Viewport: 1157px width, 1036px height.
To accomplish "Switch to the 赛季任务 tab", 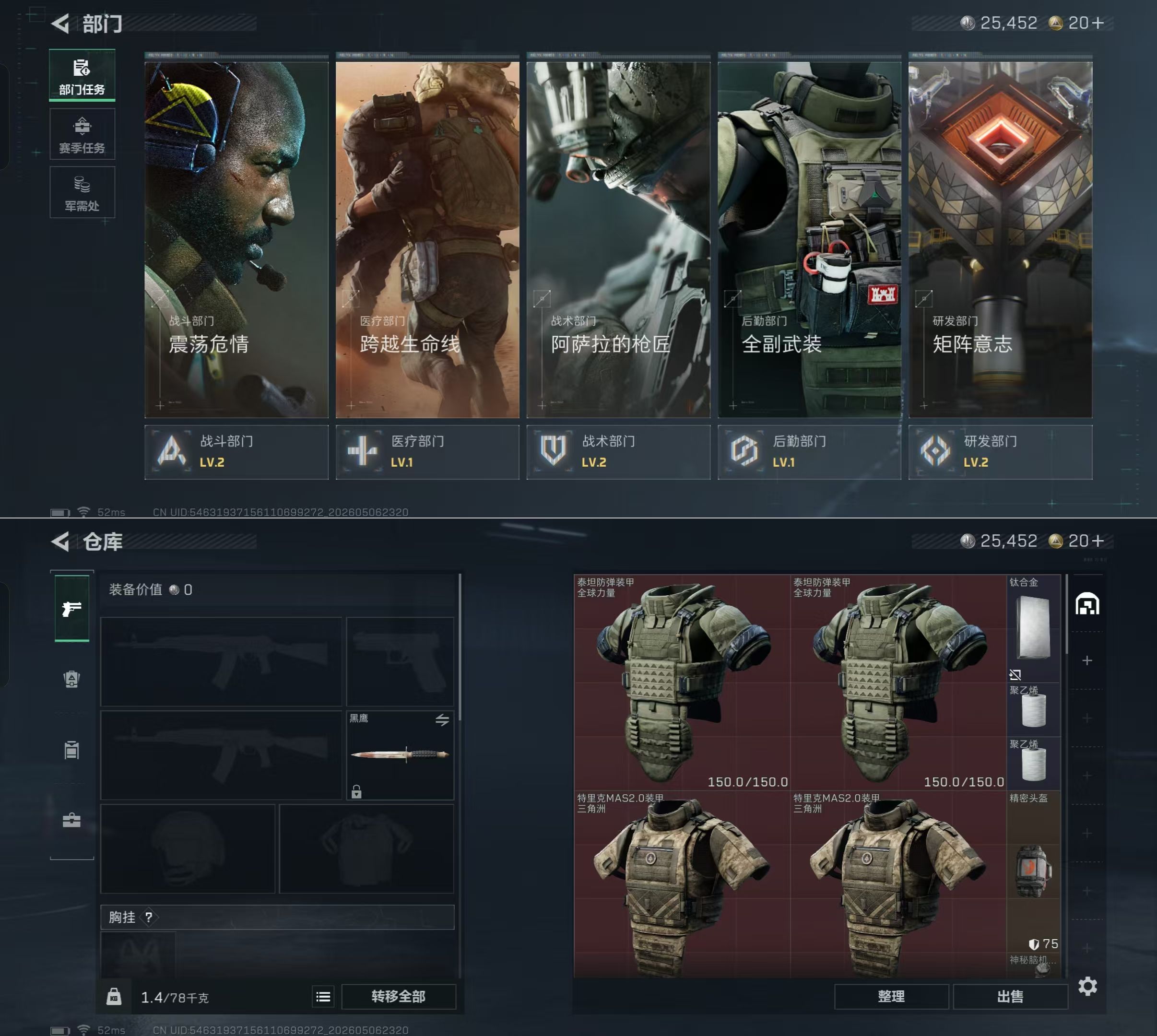I will point(82,134).
